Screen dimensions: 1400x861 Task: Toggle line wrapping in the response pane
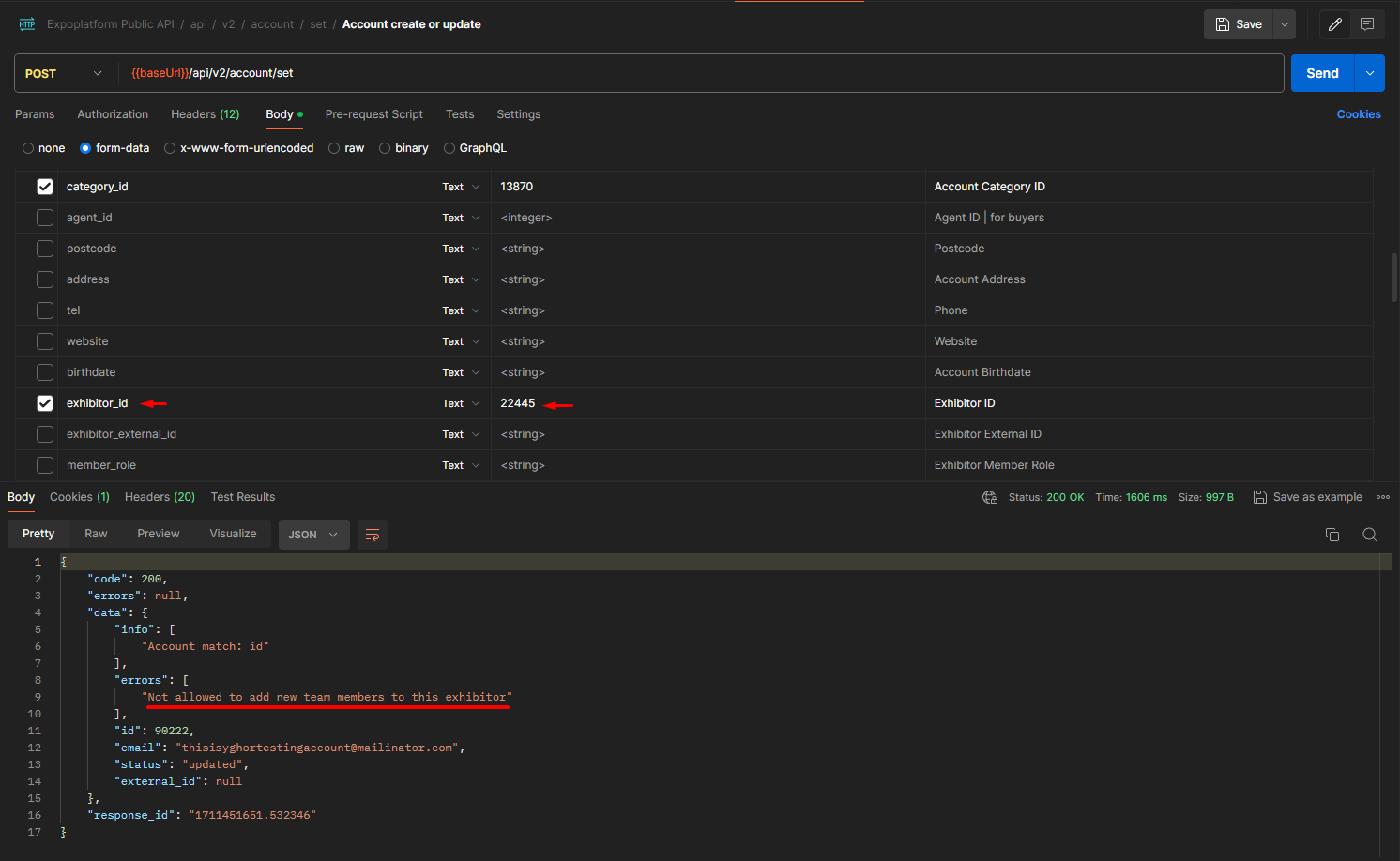[372, 534]
